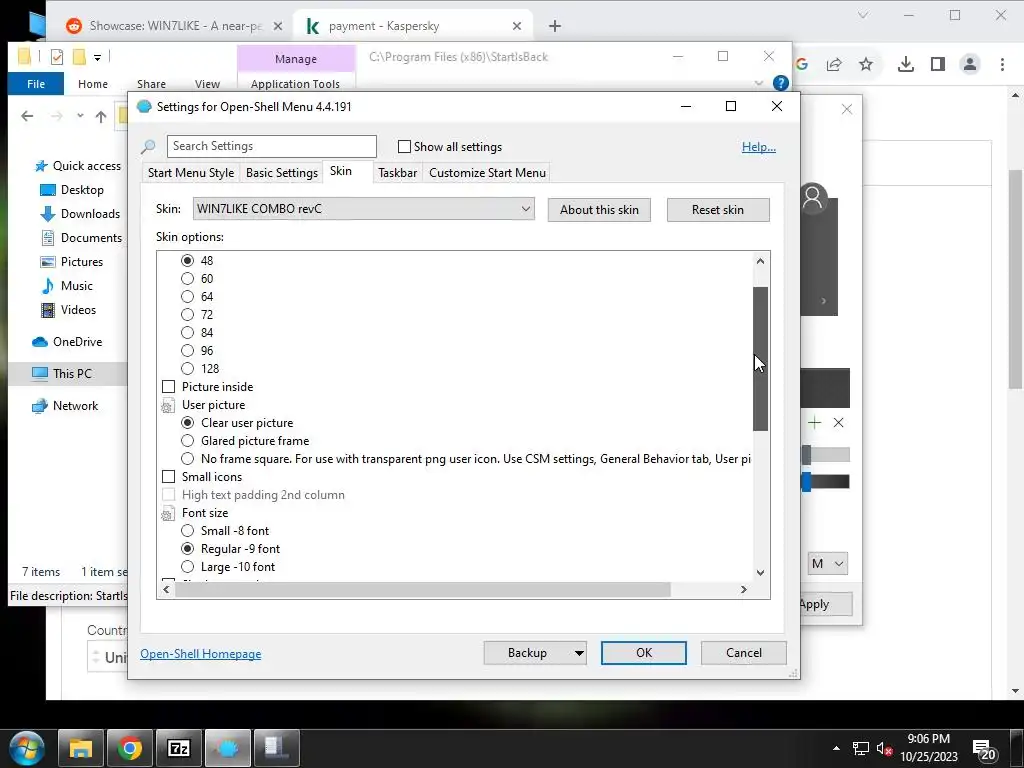Enable Show all settings checkbox
1024x768 pixels.
pyautogui.click(x=404, y=147)
